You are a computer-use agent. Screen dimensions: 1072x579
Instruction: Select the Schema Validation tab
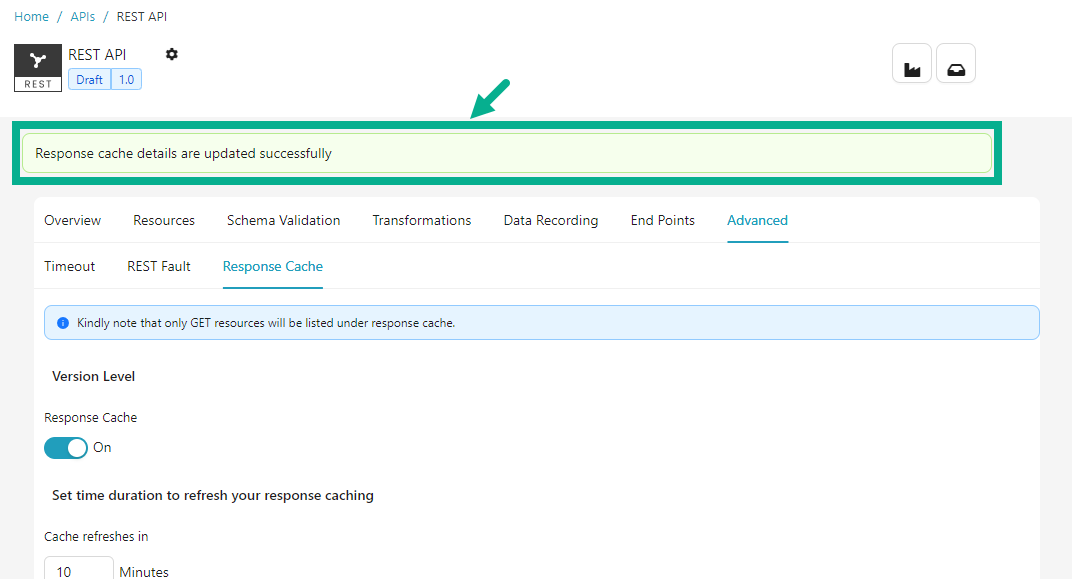click(x=283, y=220)
